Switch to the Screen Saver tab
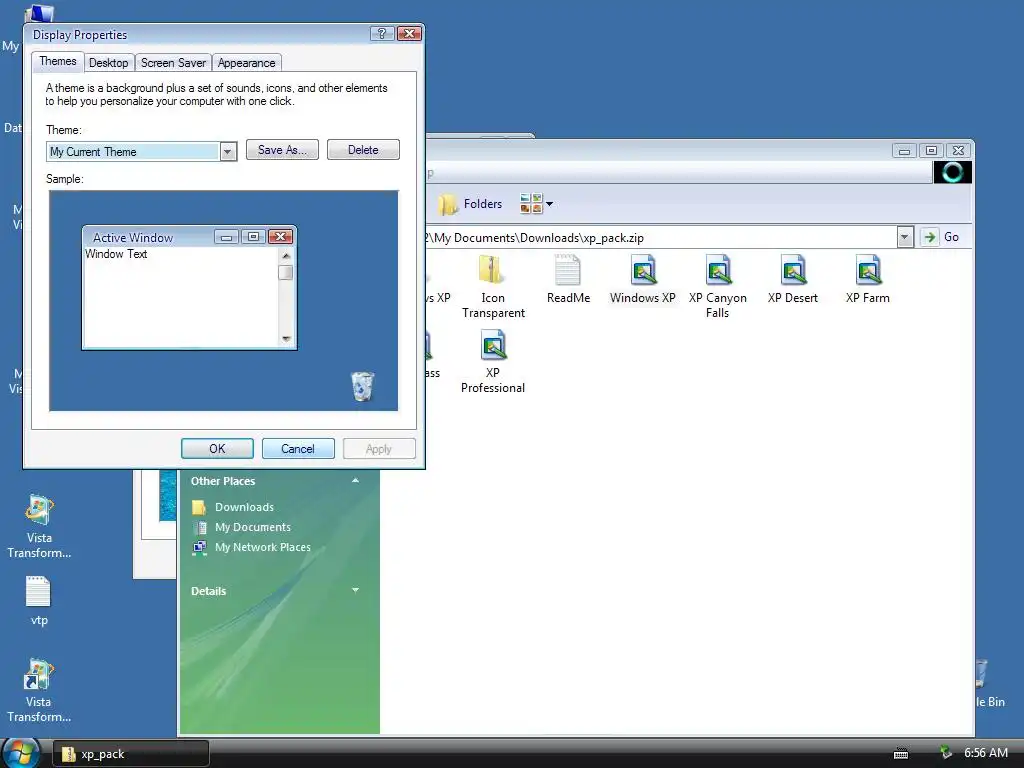 pos(173,63)
